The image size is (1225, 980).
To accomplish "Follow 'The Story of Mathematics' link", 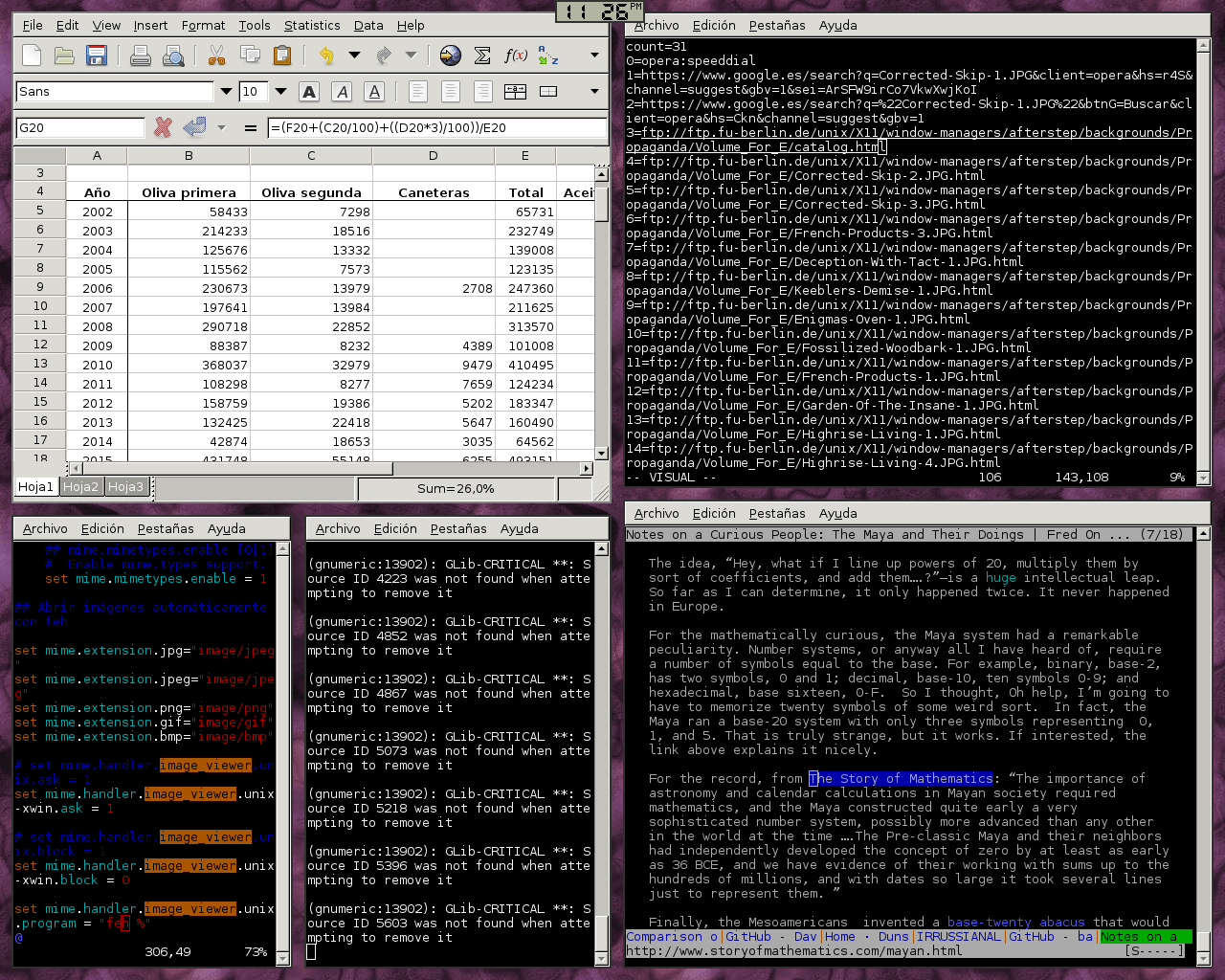I will (x=902, y=779).
